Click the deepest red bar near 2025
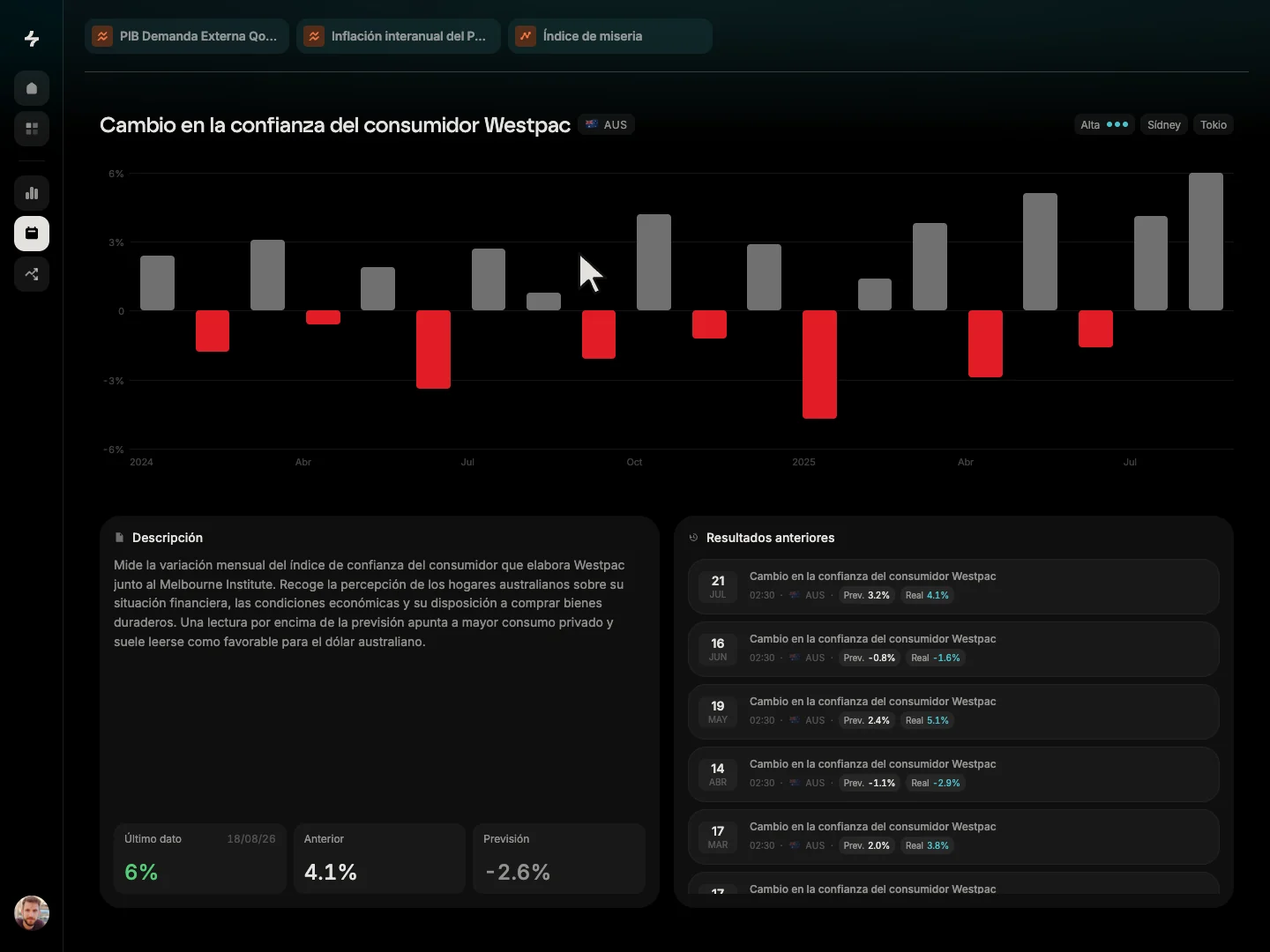Viewport: 1270px width, 952px height. 819,364
